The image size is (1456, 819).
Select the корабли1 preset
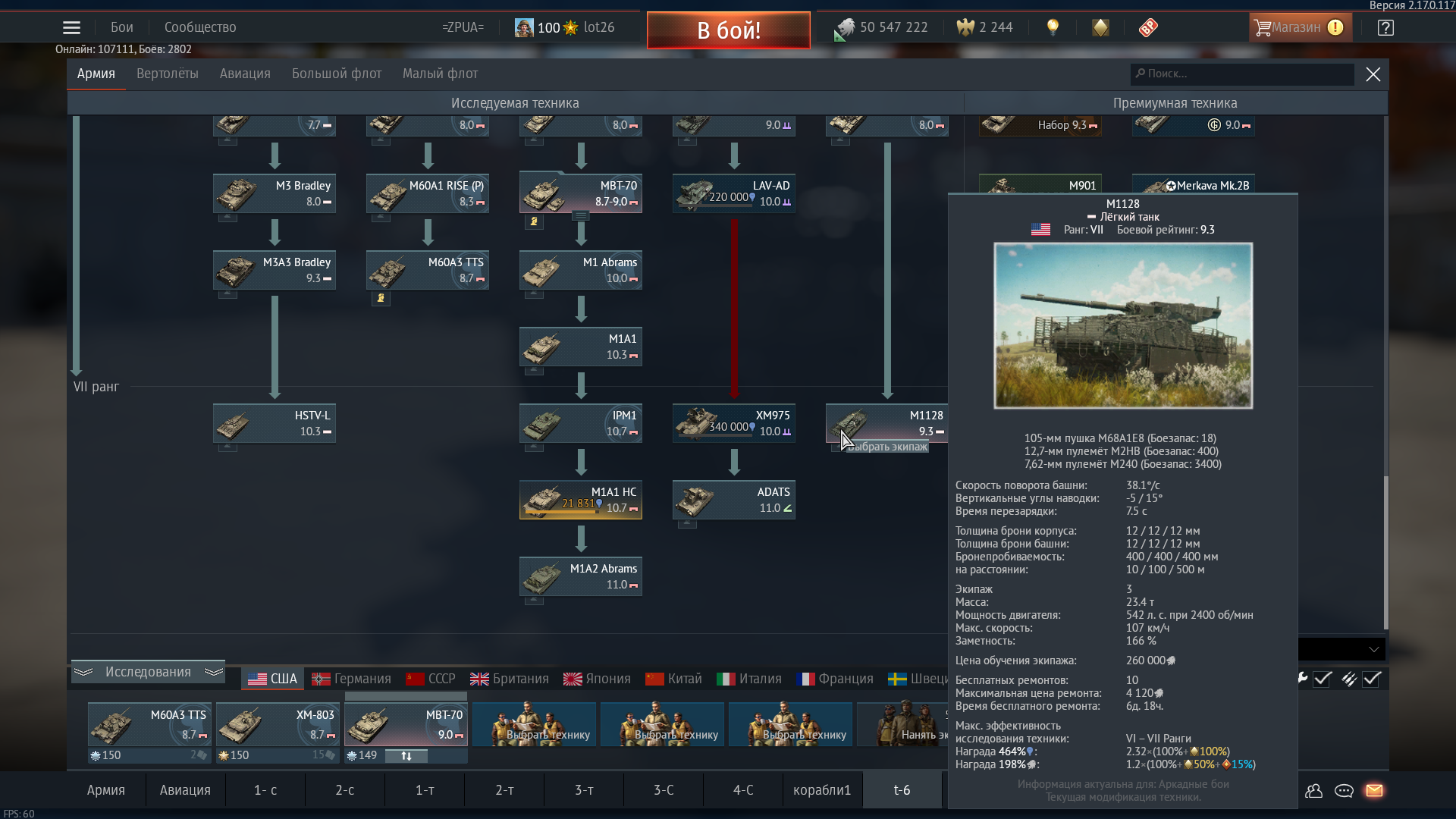(822, 790)
